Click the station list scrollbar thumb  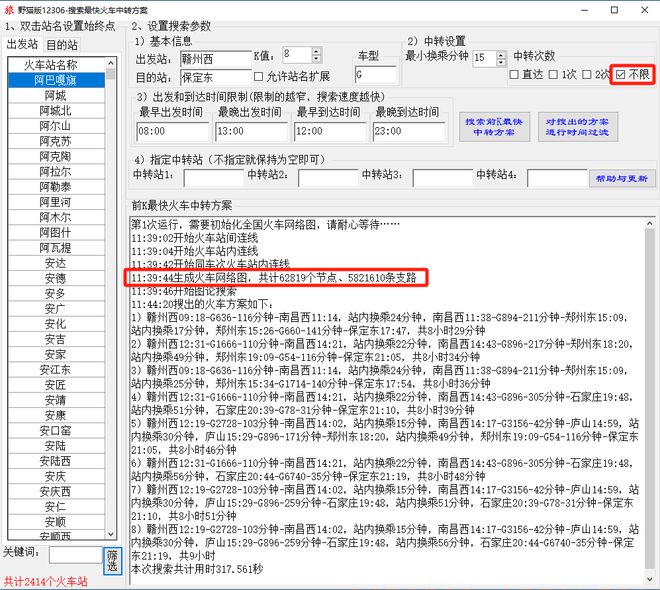pyautogui.click(x=111, y=74)
